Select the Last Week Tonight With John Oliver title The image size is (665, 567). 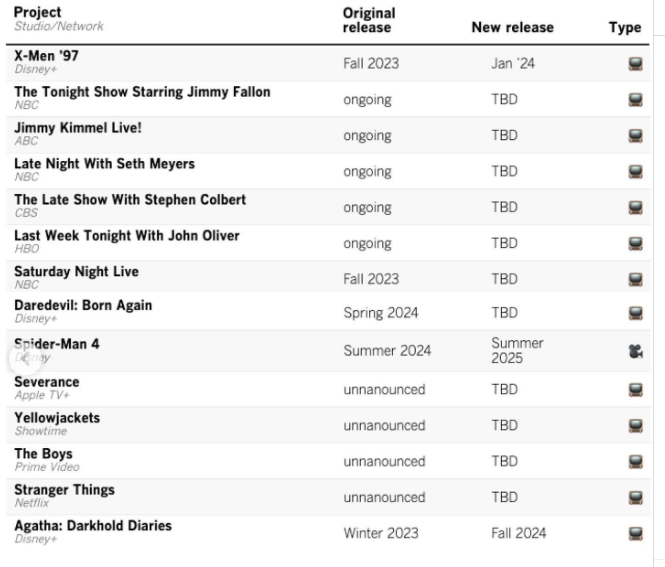tap(126, 236)
